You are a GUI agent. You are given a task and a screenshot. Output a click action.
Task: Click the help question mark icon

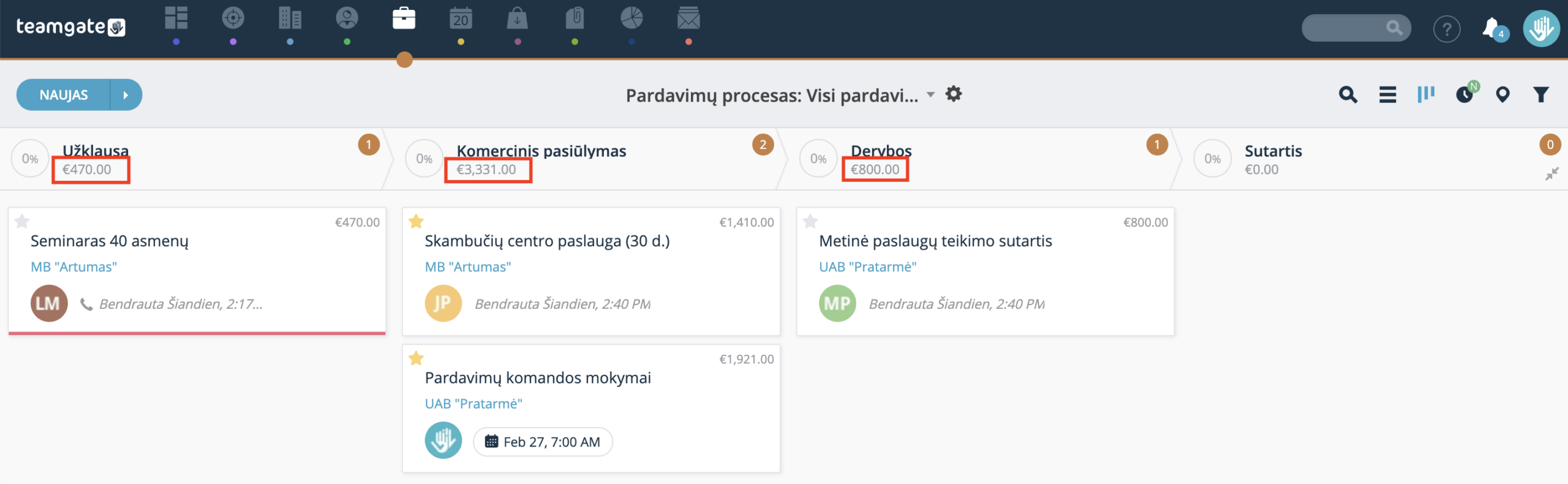pos(1447,29)
